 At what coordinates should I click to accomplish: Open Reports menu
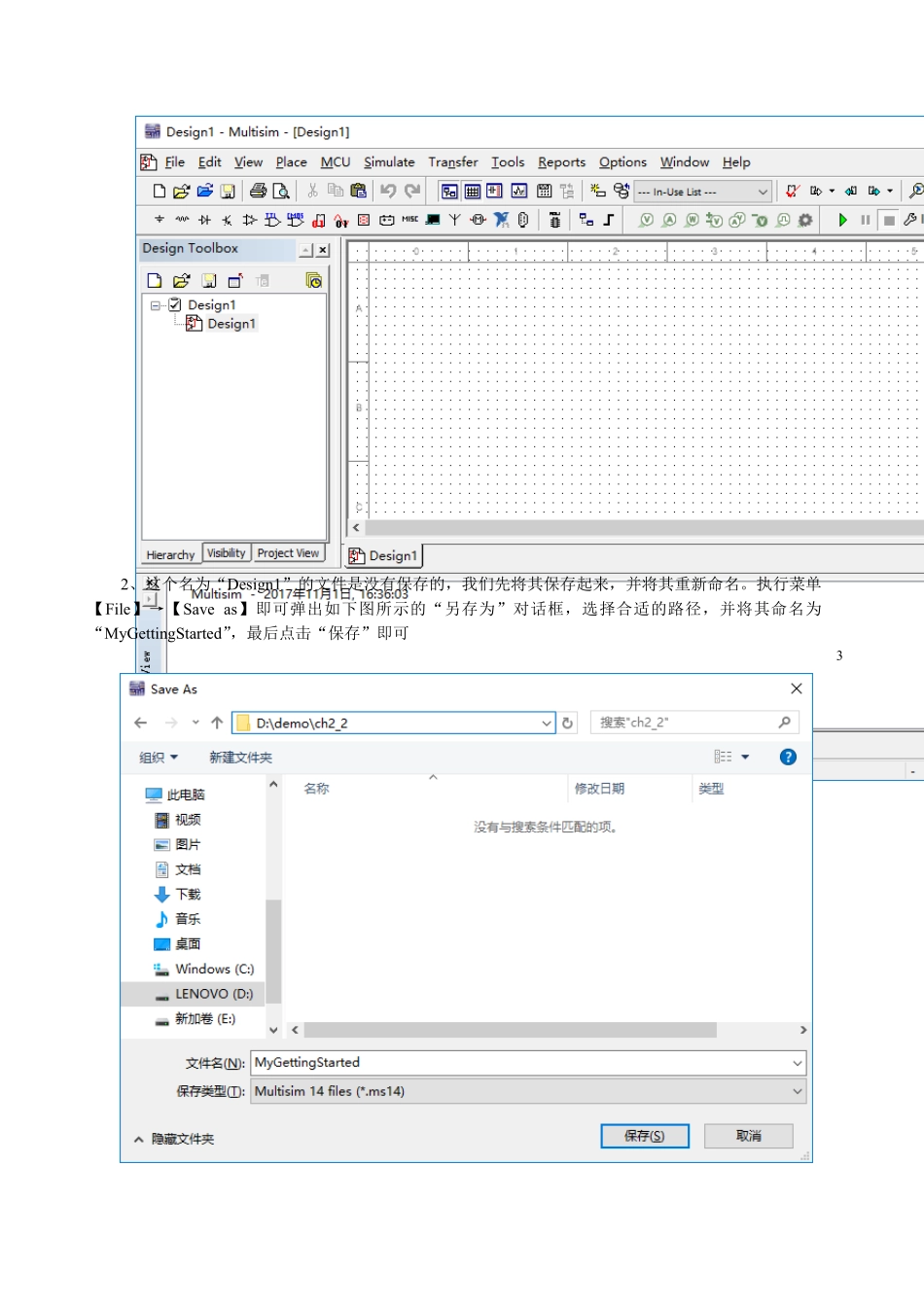click(x=561, y=162)
